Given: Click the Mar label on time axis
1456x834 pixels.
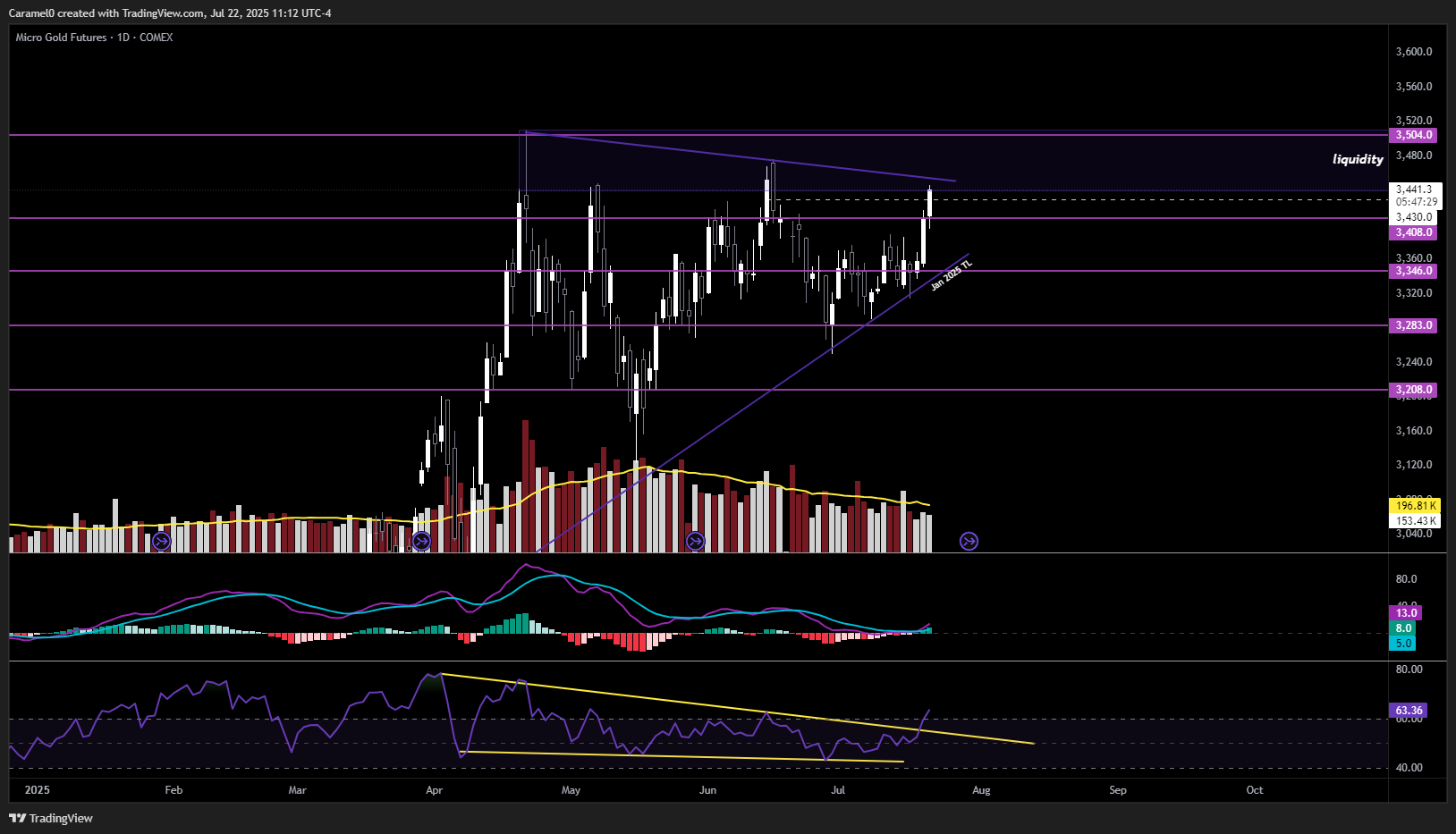Looking at the screenshot, I should 297,790.
